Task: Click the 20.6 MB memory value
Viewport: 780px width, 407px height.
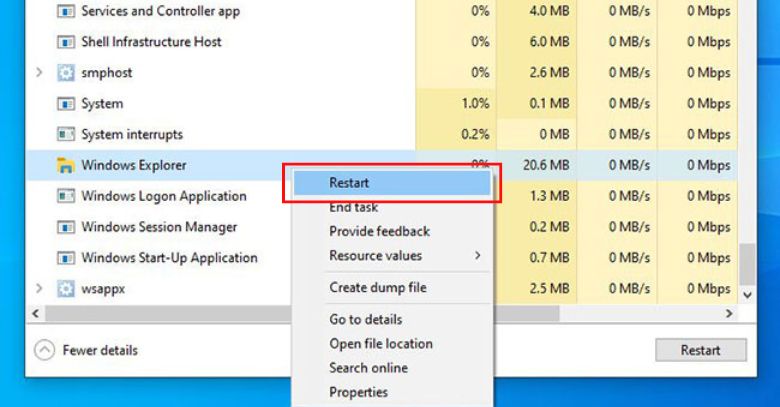Action: [x=546, y=165]
